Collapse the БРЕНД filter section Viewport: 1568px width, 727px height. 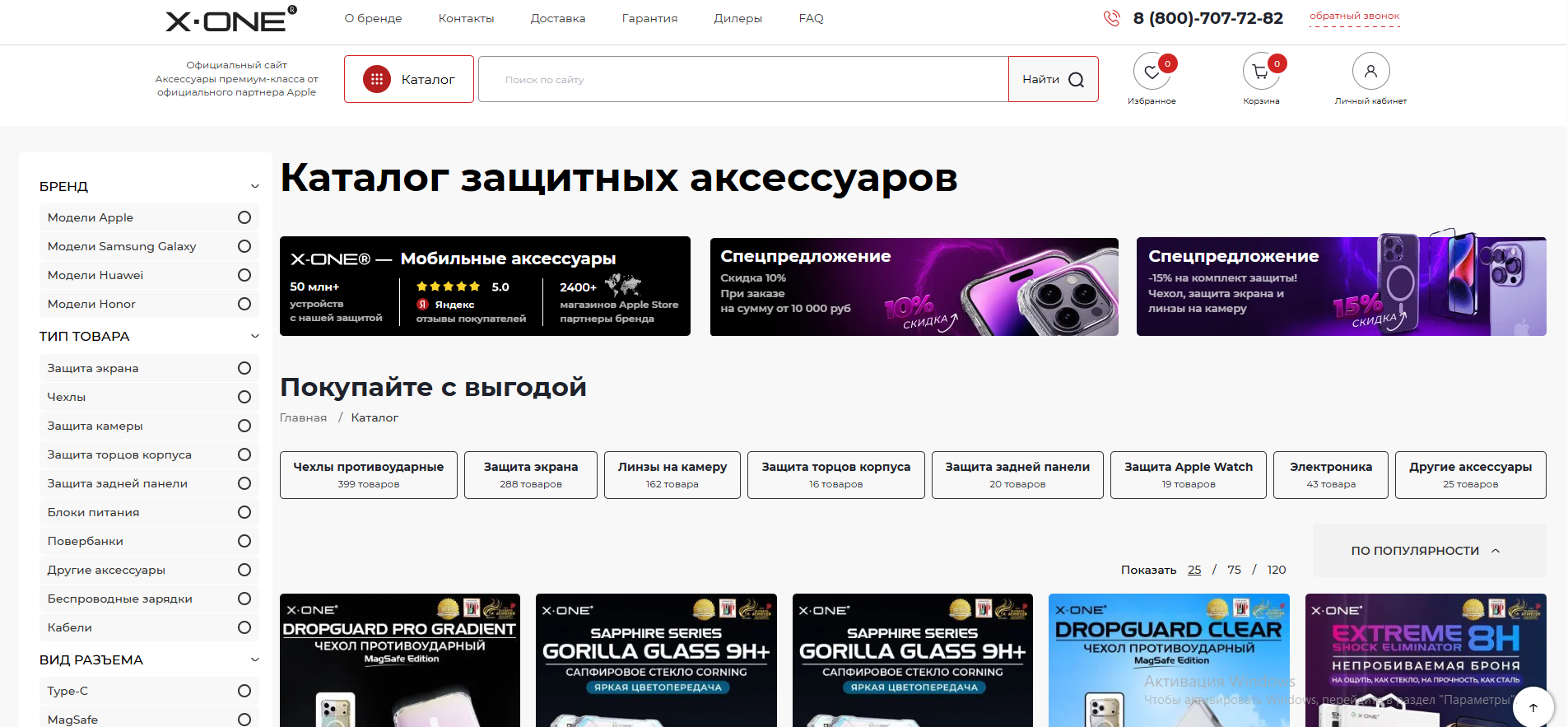(x=255, y=187)
